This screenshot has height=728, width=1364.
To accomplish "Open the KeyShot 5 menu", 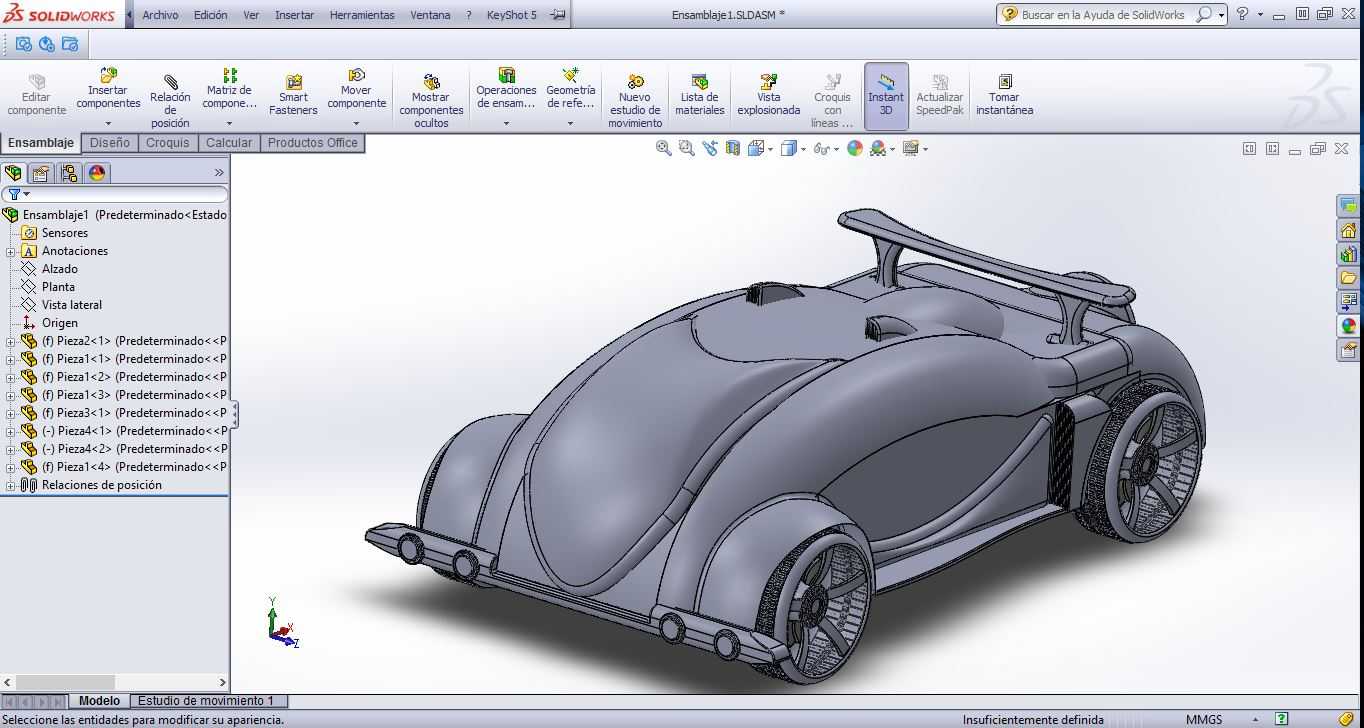I will click(x=511, y=15).
